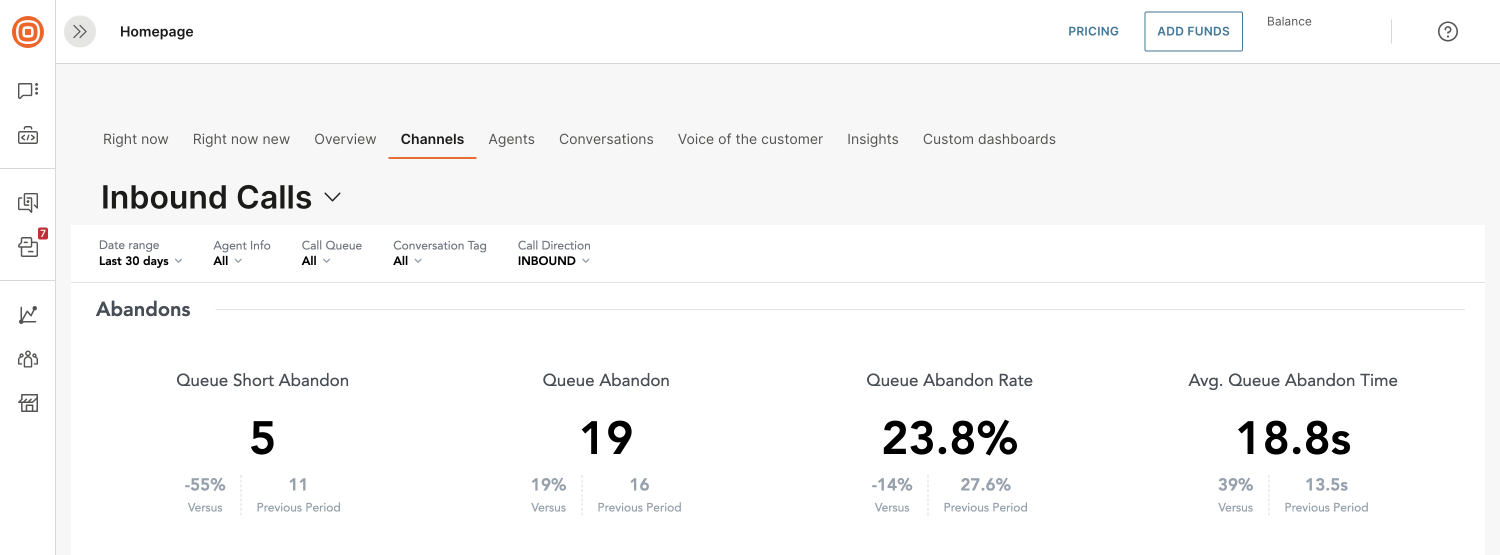The image size is (1500, 555).
Task: Open the Call Queue filter dropdown
Action: pyautogui.click(x=332, y=253)
